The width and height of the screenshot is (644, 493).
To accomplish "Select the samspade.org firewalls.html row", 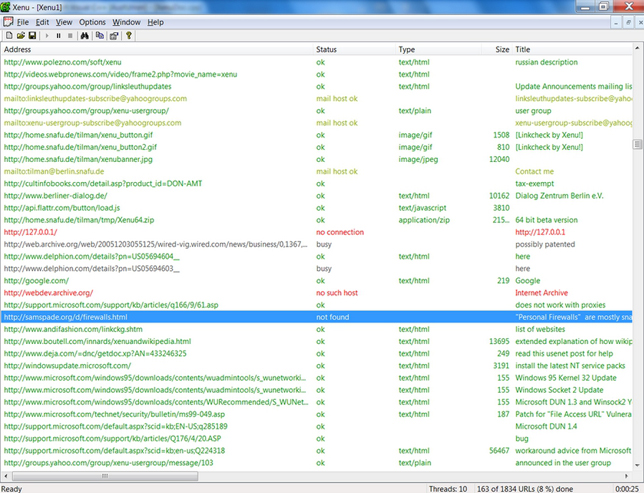I will point(316,317).
